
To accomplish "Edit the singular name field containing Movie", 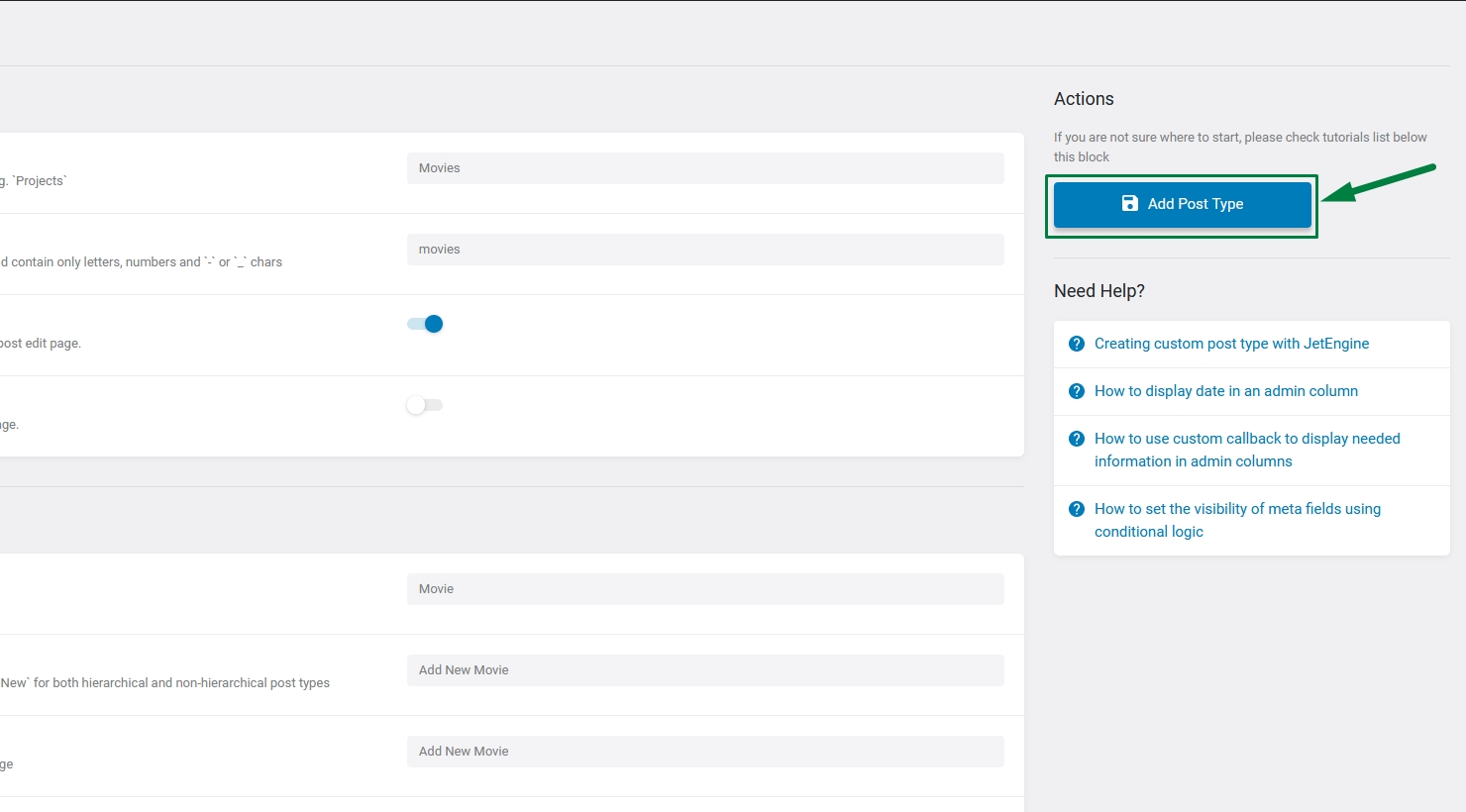I will click(705, 589).
